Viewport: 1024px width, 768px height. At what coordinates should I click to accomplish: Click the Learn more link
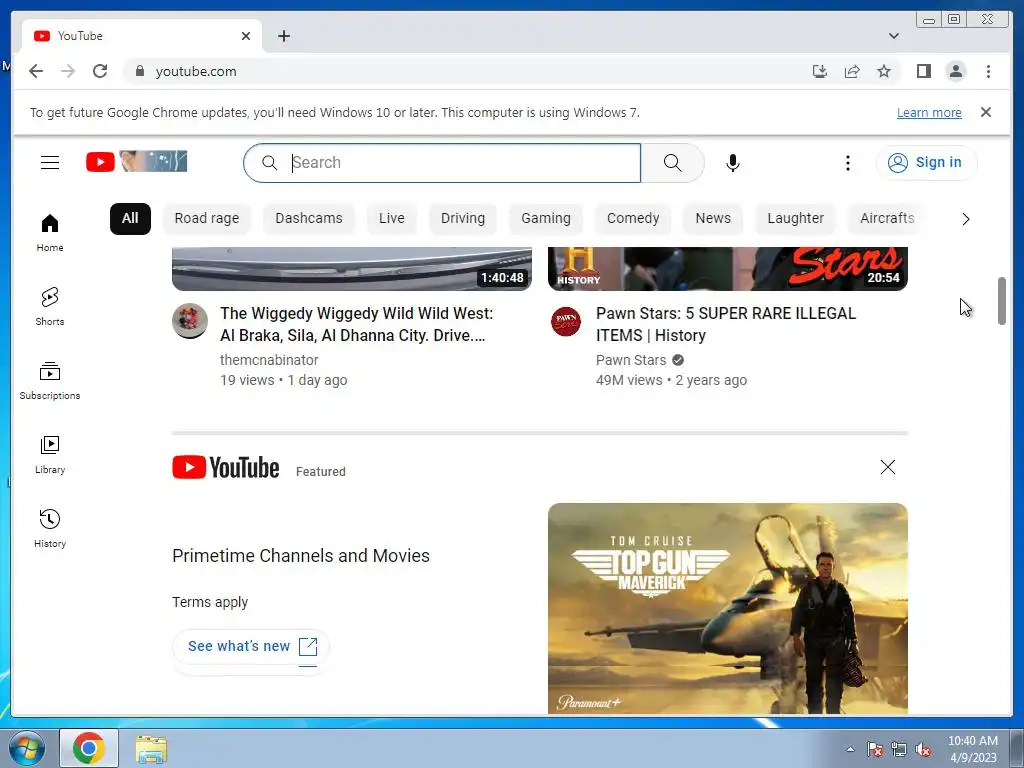929,112
